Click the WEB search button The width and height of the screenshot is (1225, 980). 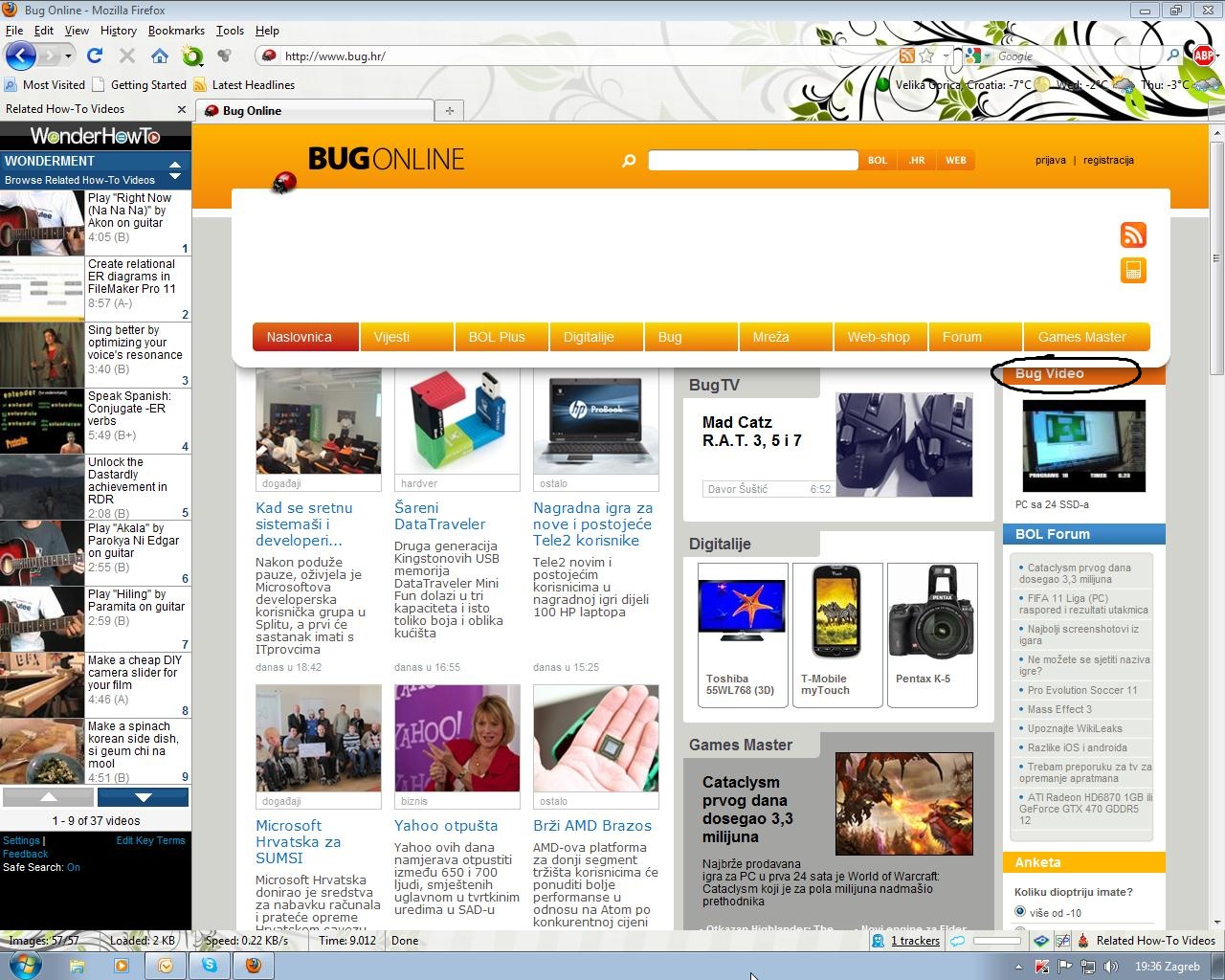[956, 161]
